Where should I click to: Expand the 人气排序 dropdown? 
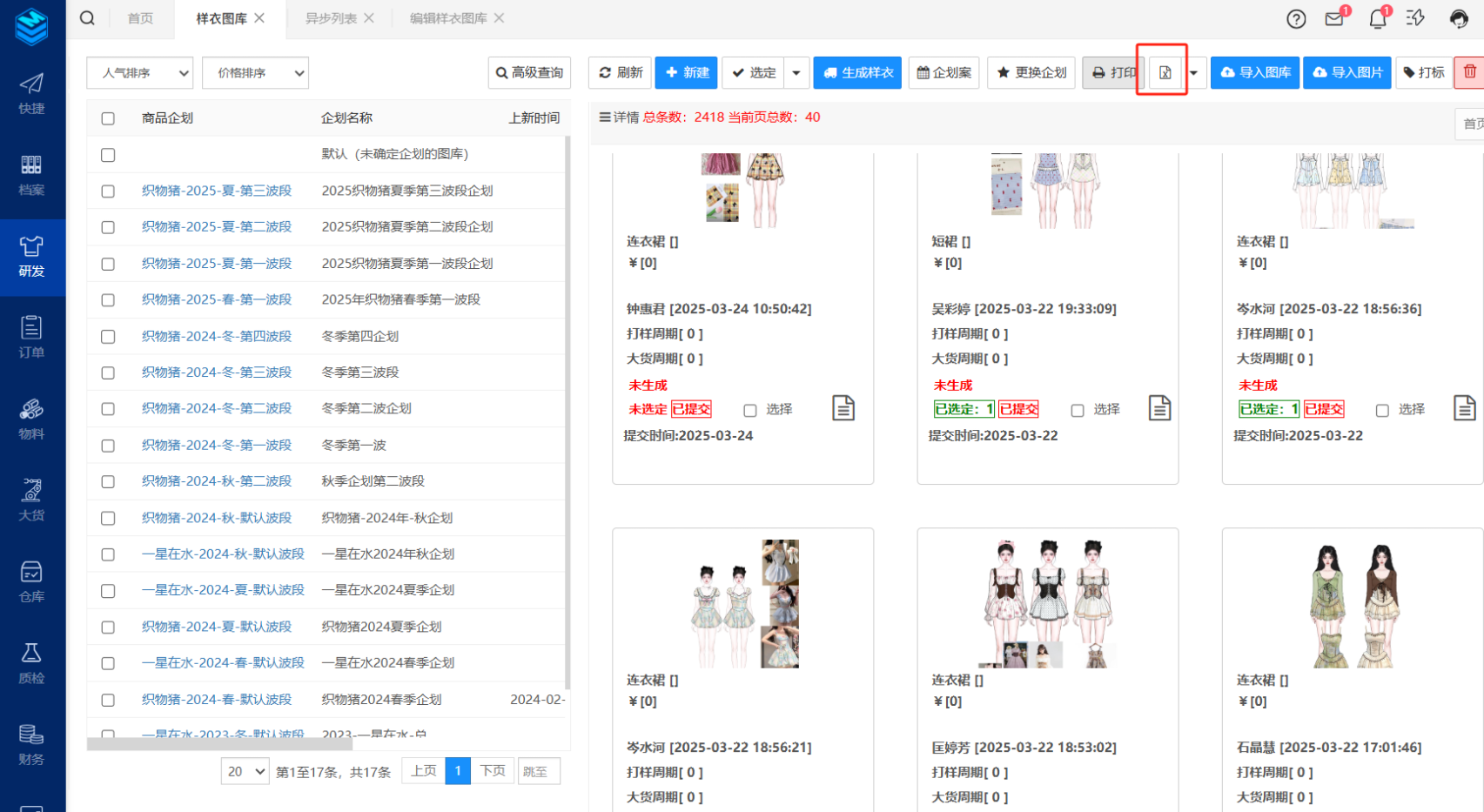139,73
